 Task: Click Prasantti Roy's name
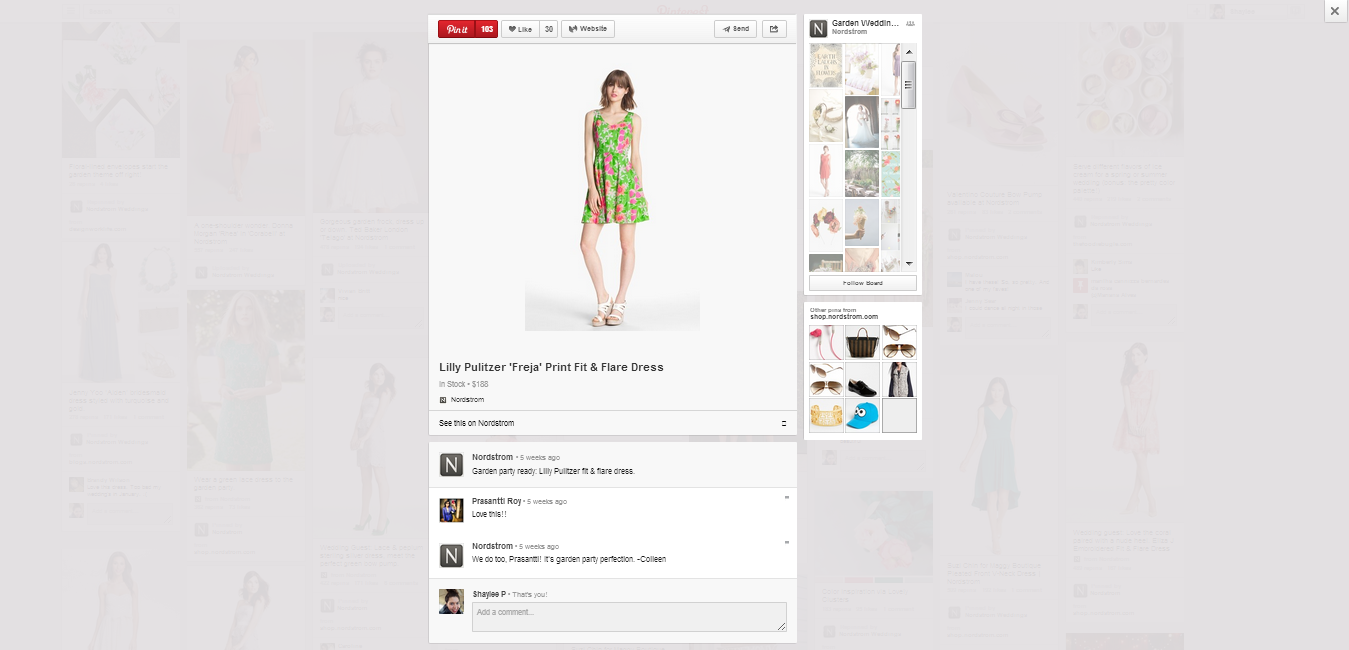[496, 501]
